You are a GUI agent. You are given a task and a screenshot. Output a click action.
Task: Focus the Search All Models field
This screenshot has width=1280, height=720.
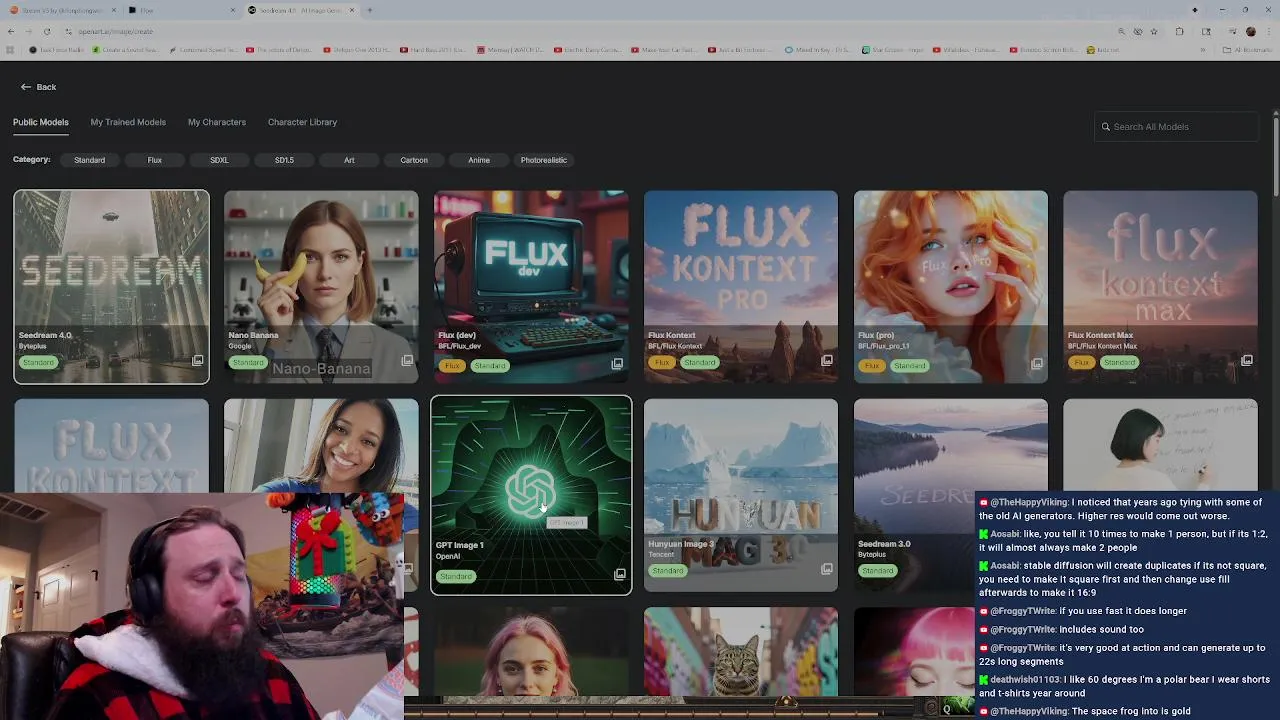click(x=1176, y=127)
